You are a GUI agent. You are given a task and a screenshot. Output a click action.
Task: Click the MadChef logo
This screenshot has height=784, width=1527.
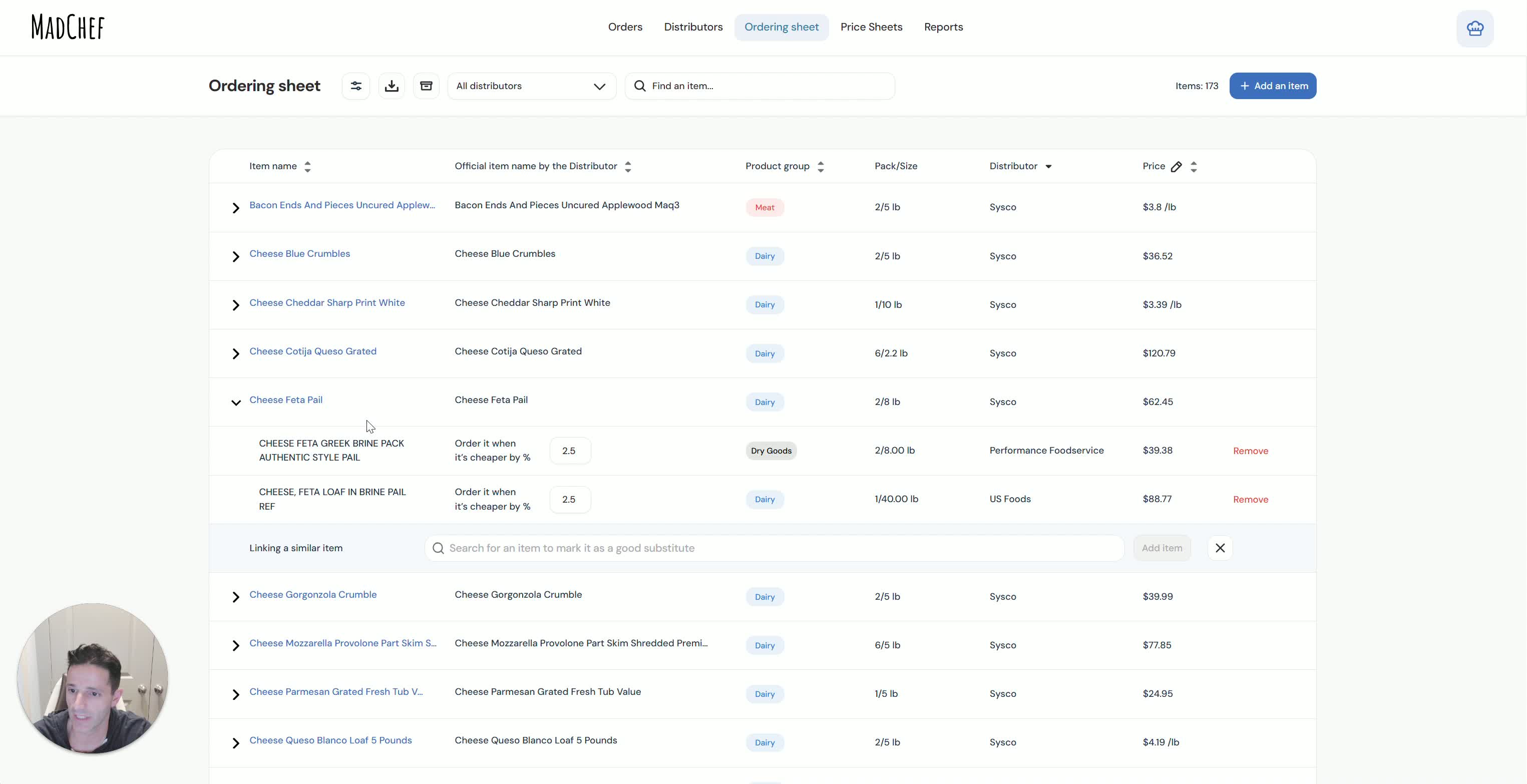[68, 27]
